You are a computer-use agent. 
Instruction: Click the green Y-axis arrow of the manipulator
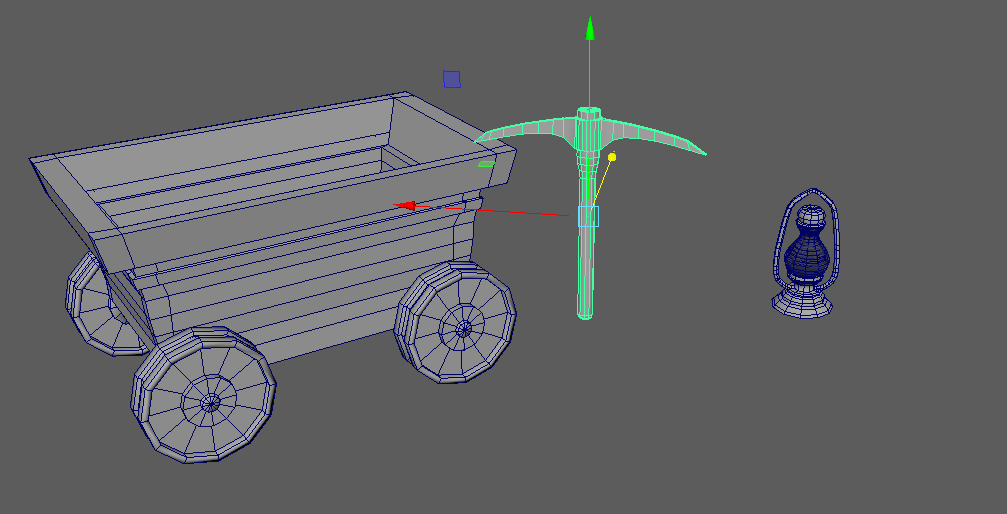(x=590, y=28)
